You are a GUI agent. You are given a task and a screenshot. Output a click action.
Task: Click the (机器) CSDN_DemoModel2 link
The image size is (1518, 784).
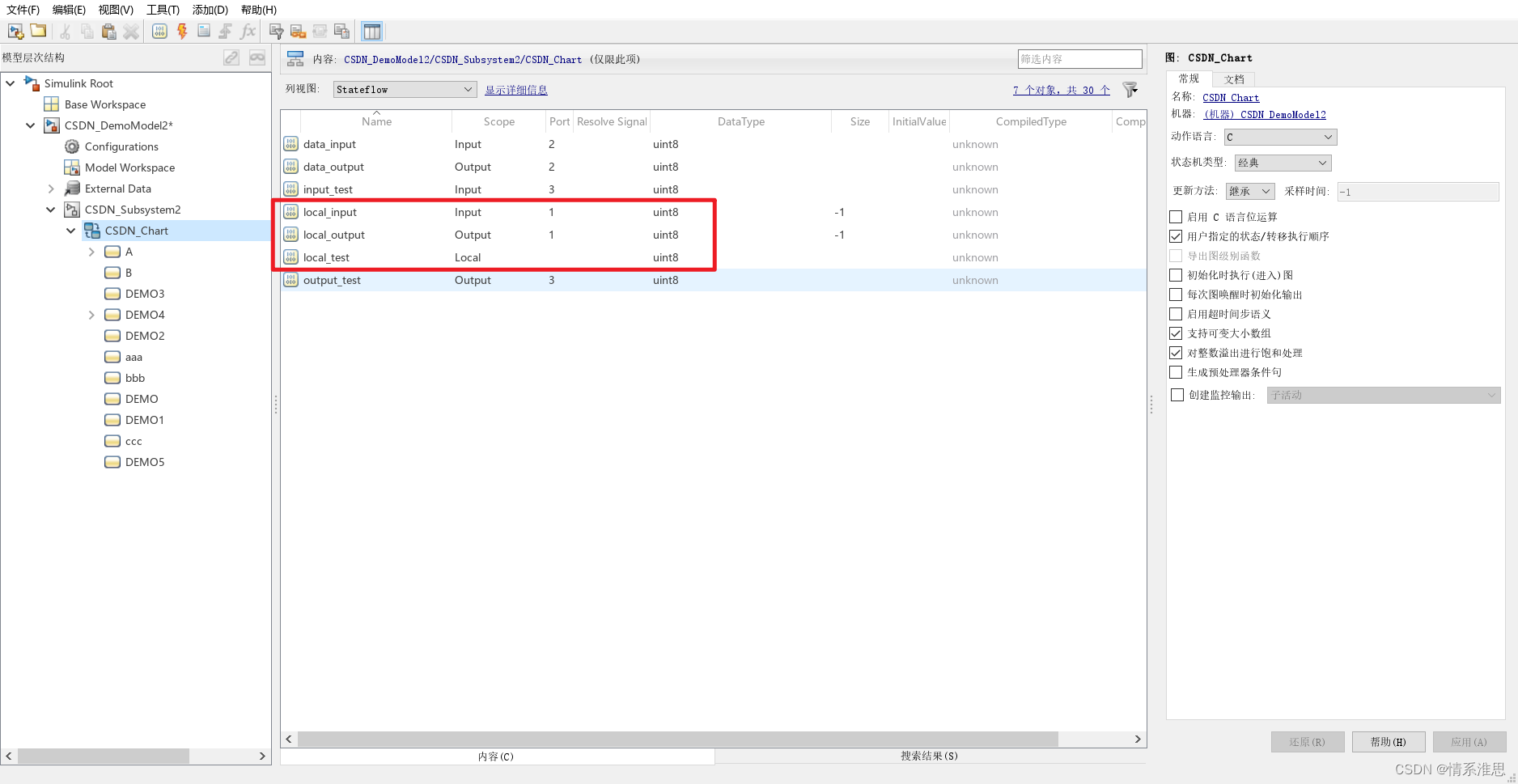coord(1265,115)
